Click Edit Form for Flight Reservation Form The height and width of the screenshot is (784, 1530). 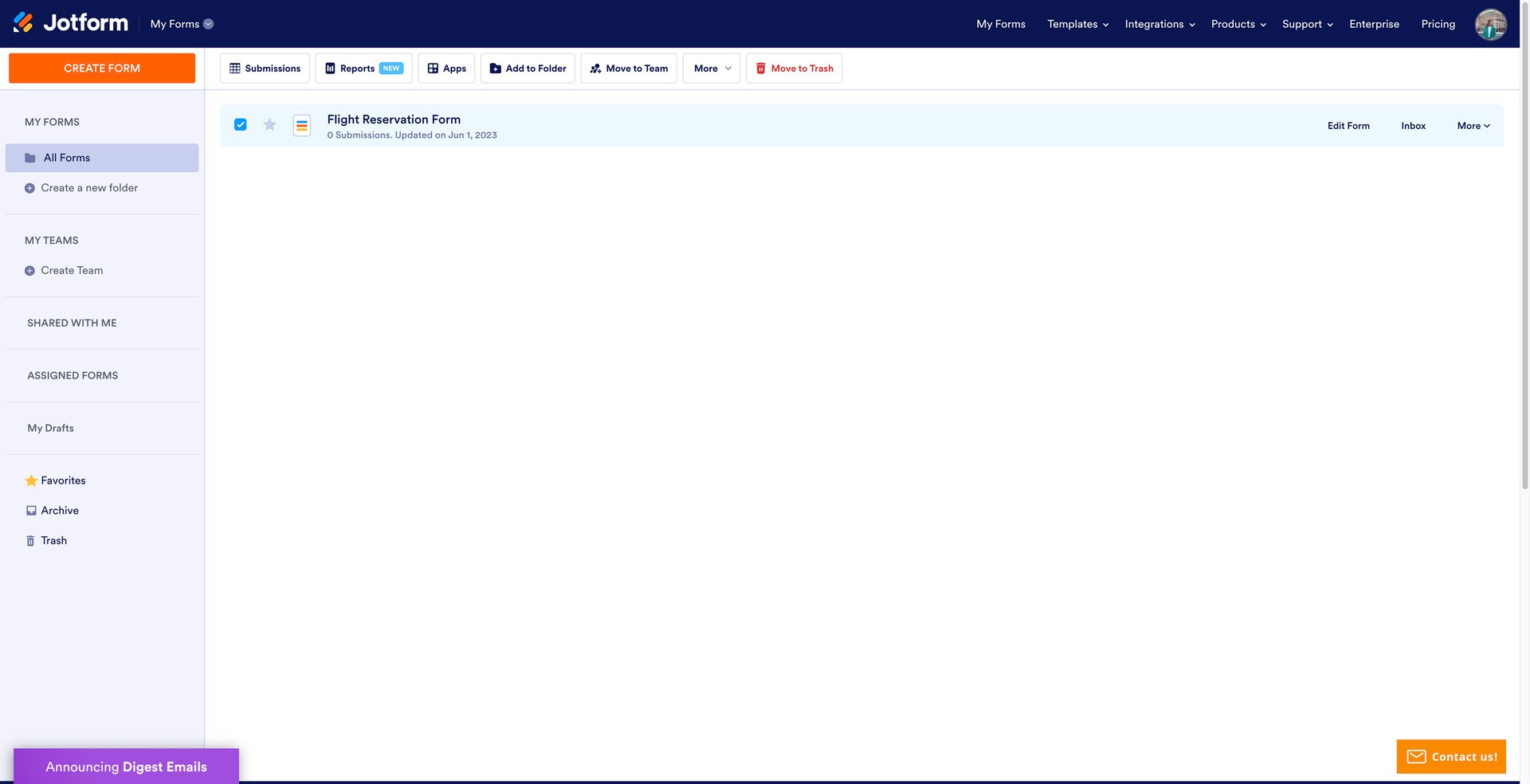tap(1348, 126)
